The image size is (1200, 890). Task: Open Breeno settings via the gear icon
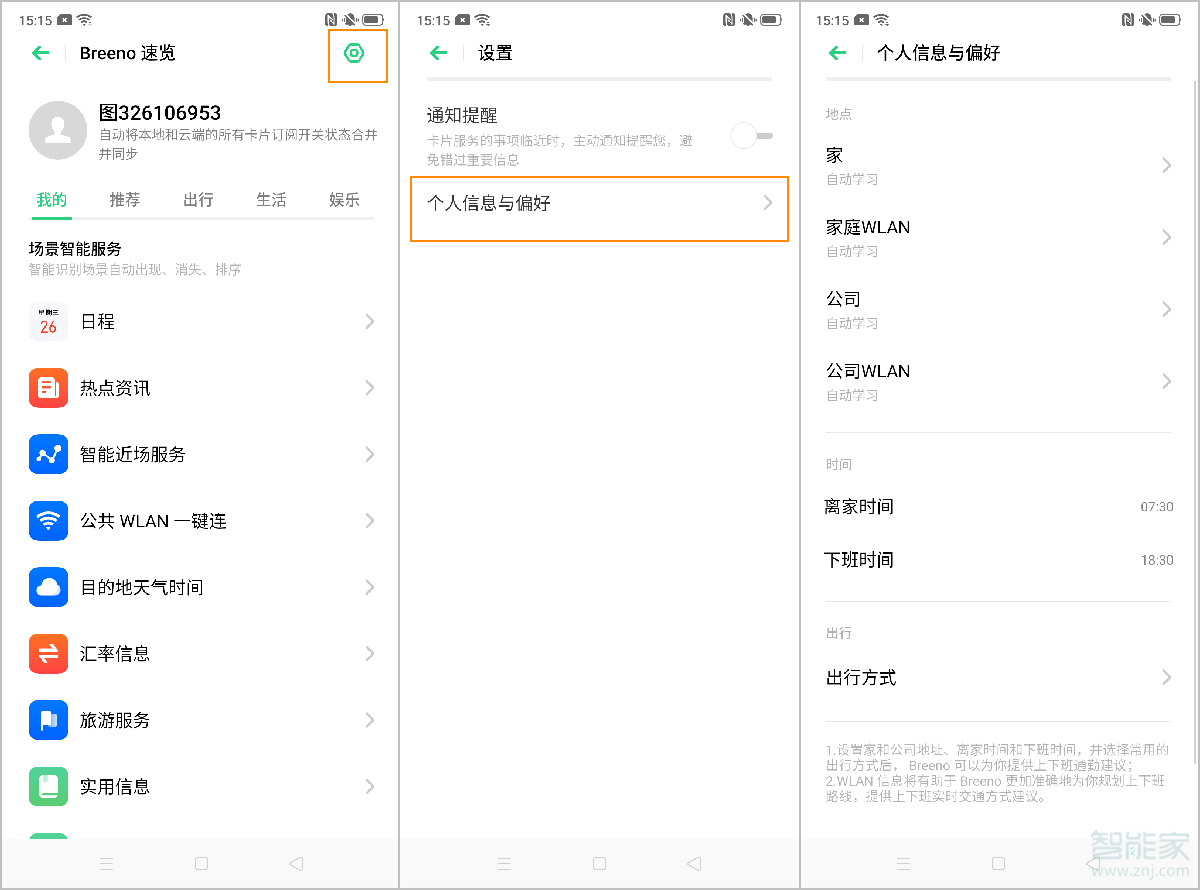tap(357, 55)
